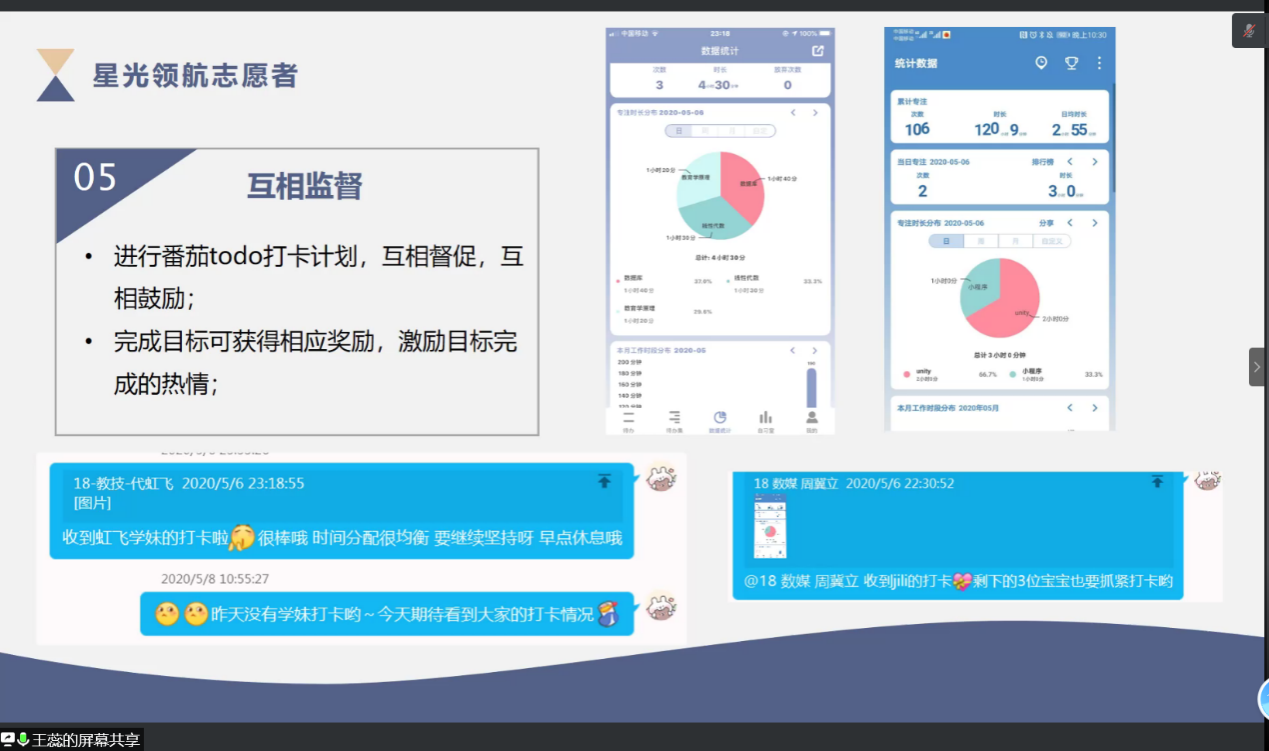
Task: Jump to quoted message from 代虹飞 via arrow
Action: [604, 481]
